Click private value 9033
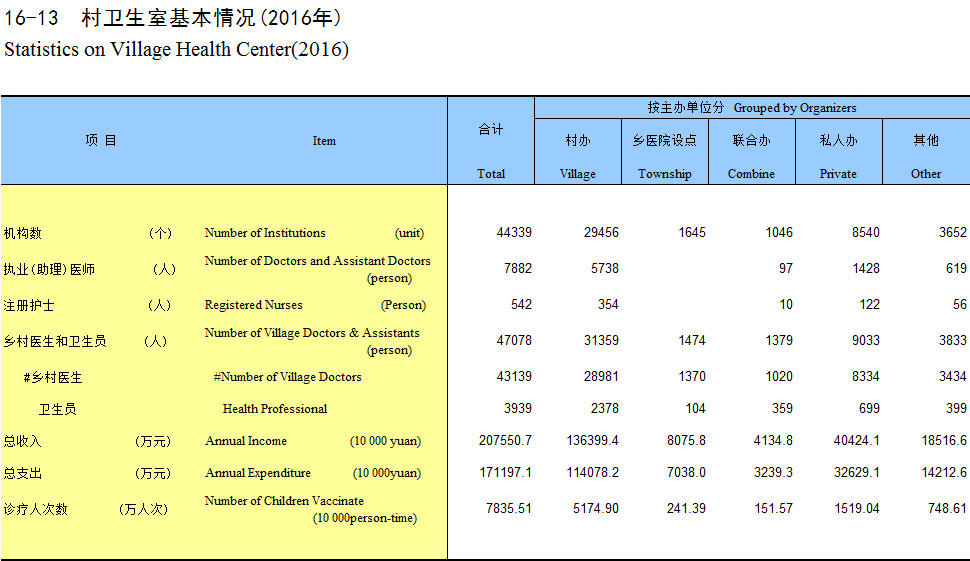This screenshot has height=561, width=970. [865, 340]
